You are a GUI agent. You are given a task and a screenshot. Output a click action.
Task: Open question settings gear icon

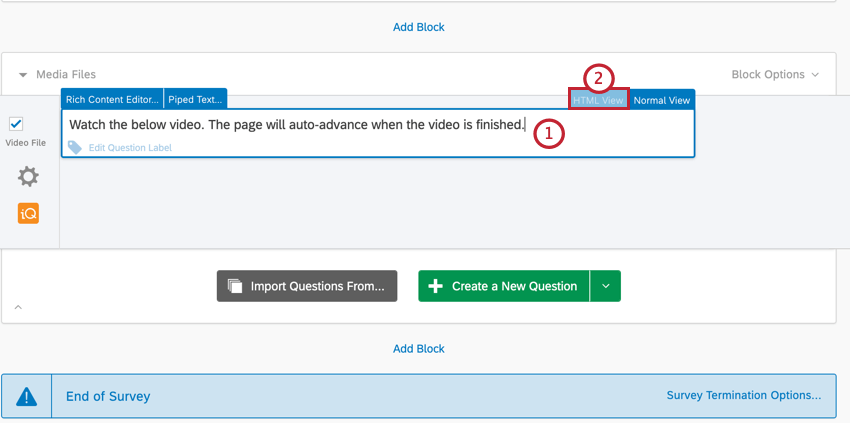pyautogui.click(x=28, y=177)
